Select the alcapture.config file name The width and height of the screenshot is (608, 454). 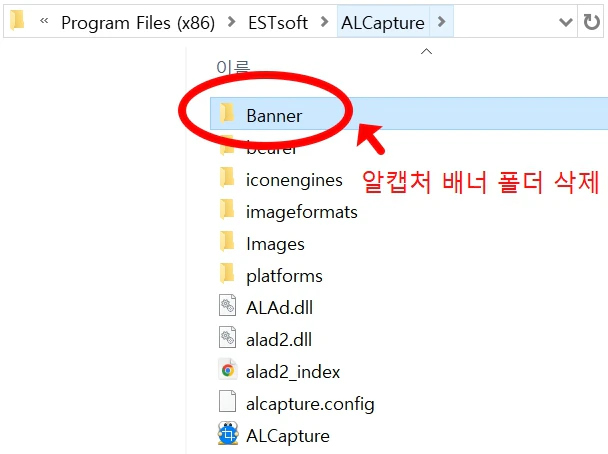310,404
